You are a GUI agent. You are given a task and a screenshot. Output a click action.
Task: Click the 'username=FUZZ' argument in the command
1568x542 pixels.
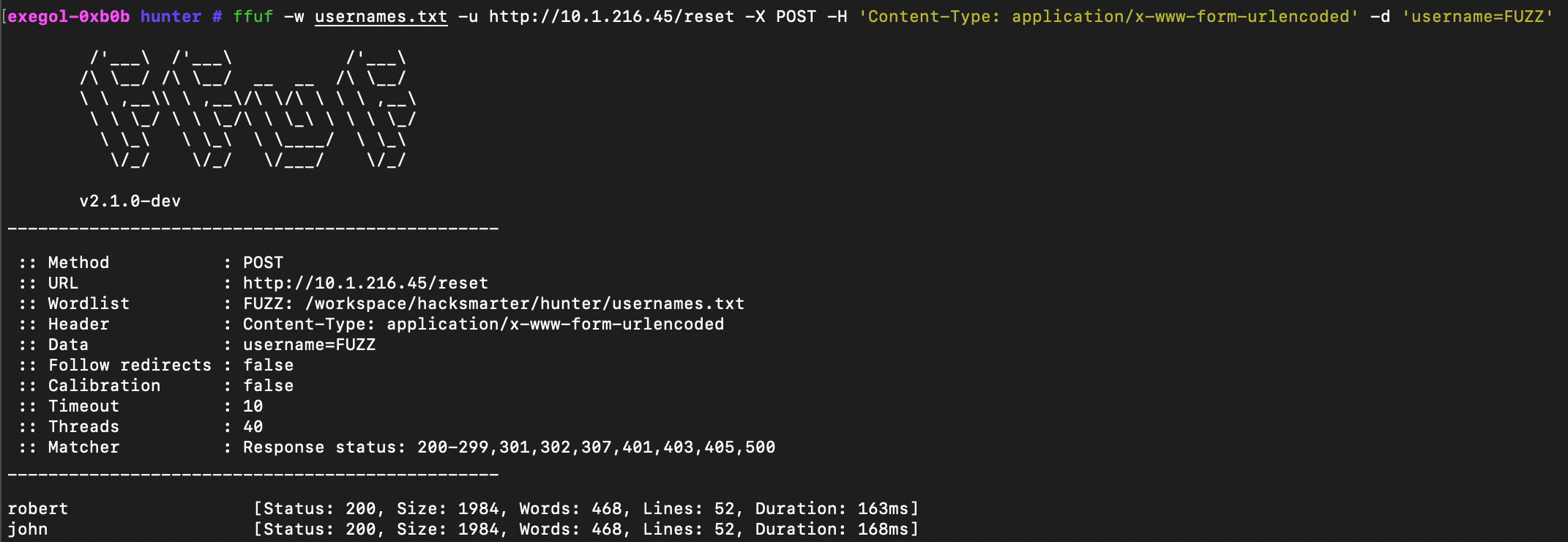tap(1477, 16)
